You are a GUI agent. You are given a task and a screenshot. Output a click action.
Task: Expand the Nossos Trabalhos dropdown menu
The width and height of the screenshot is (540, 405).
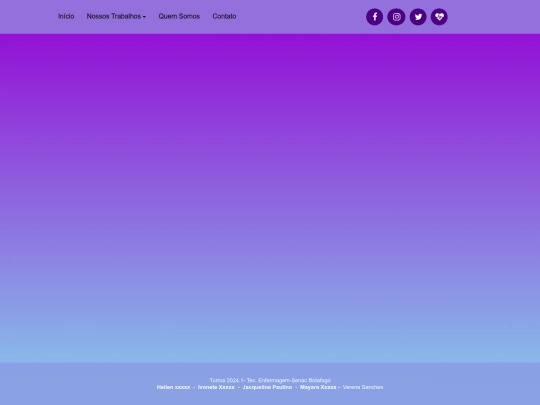coord(116,17)
